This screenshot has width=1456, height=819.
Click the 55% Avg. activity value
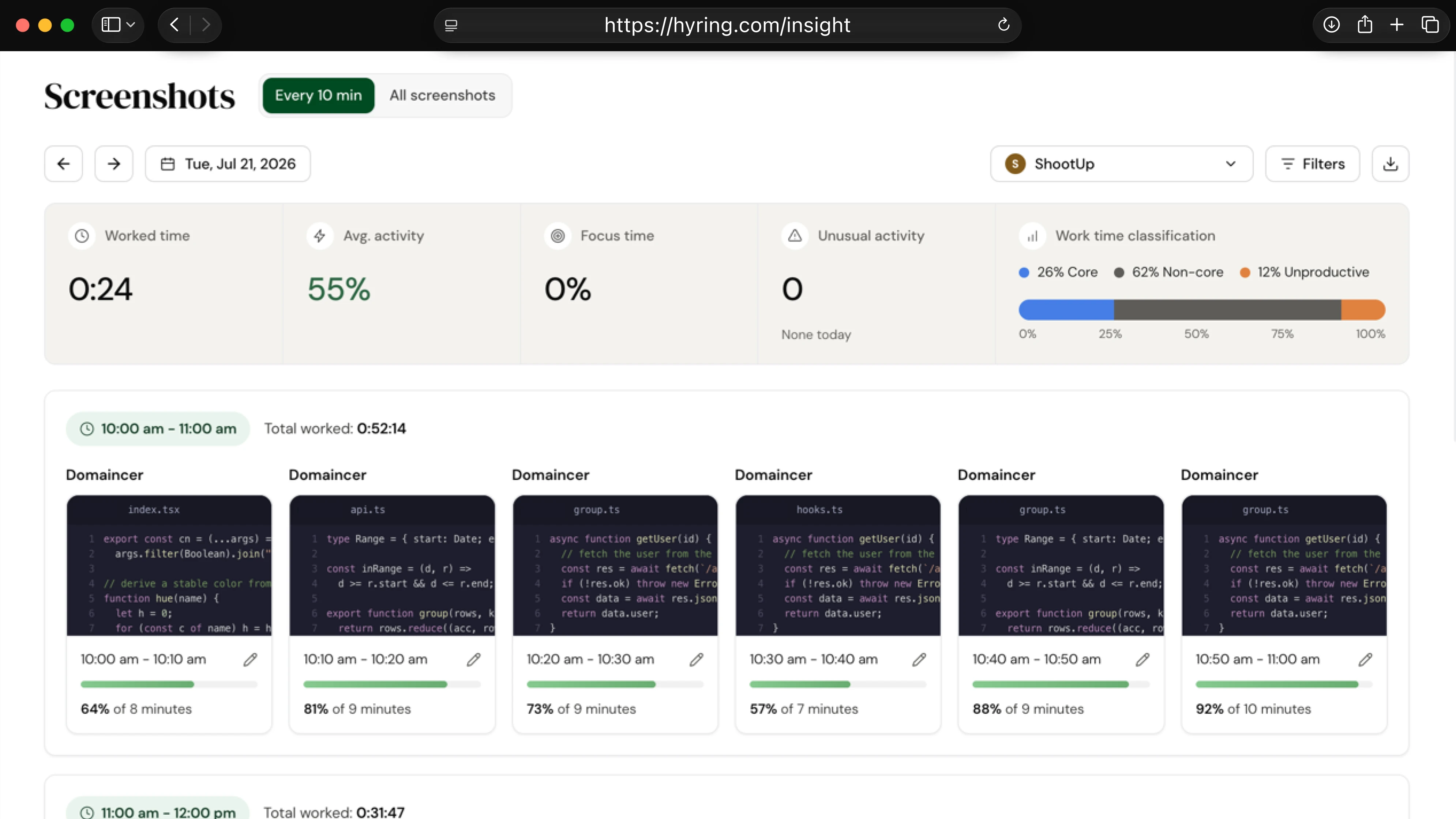coord(339,289)
